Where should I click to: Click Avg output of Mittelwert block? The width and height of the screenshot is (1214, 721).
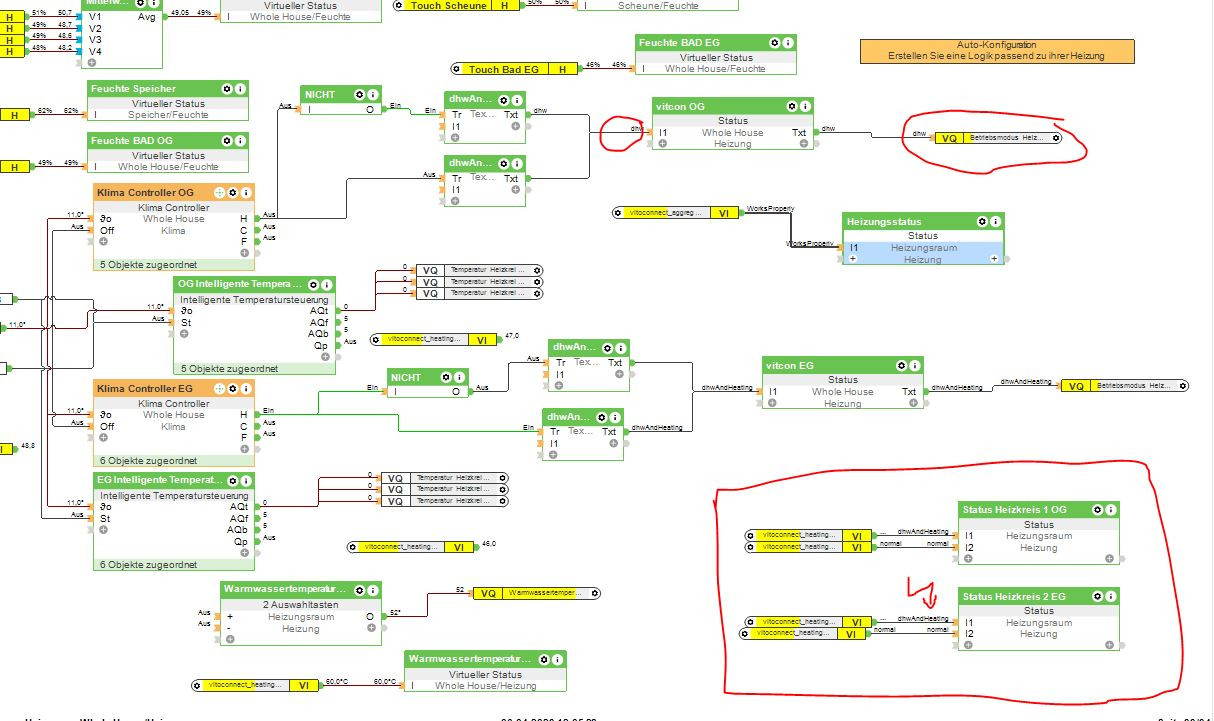click(x=146, y=17)
